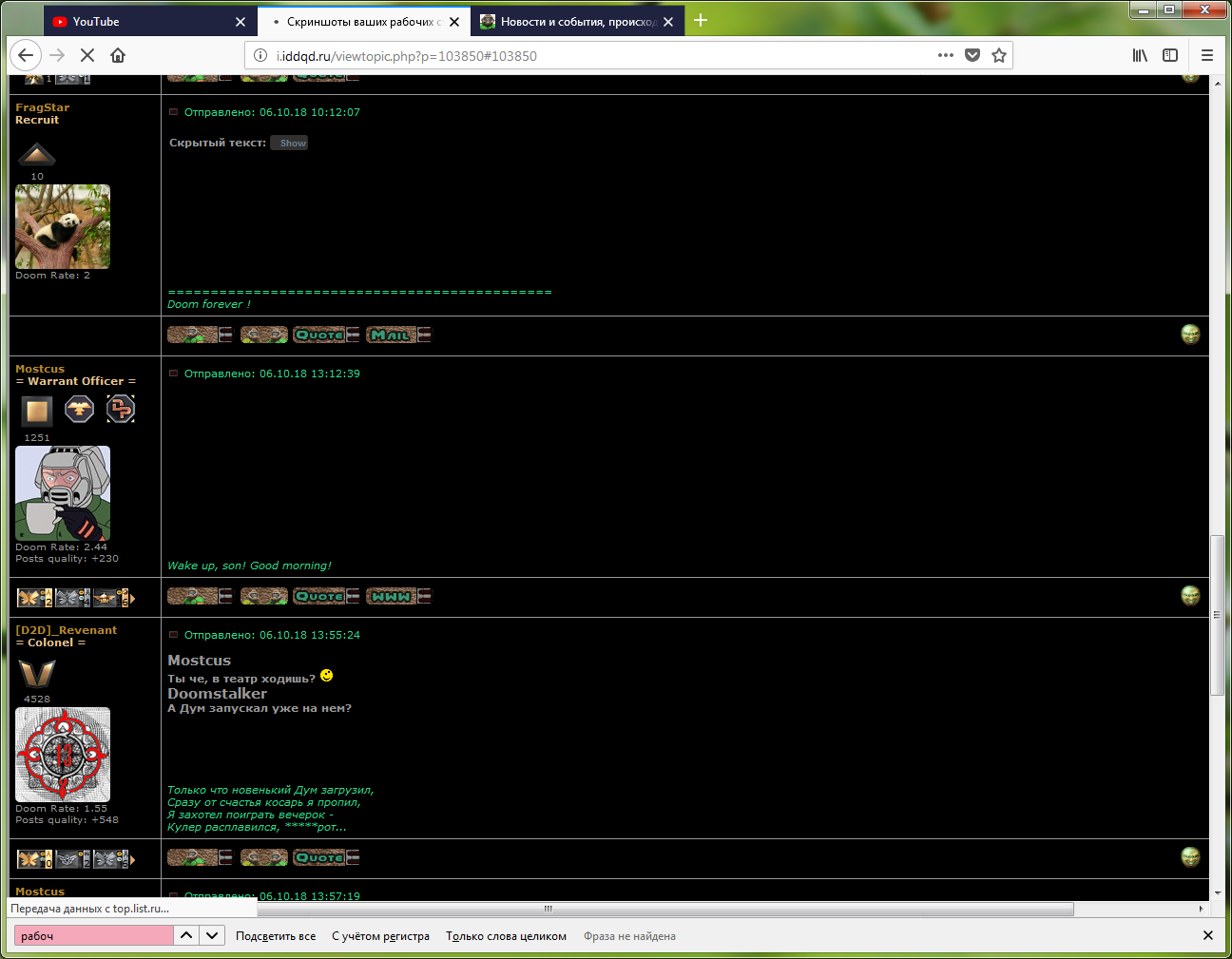Expand Revenant's awards with arrow
This screenshot has width=1232, height=959.
pos(133,860)
